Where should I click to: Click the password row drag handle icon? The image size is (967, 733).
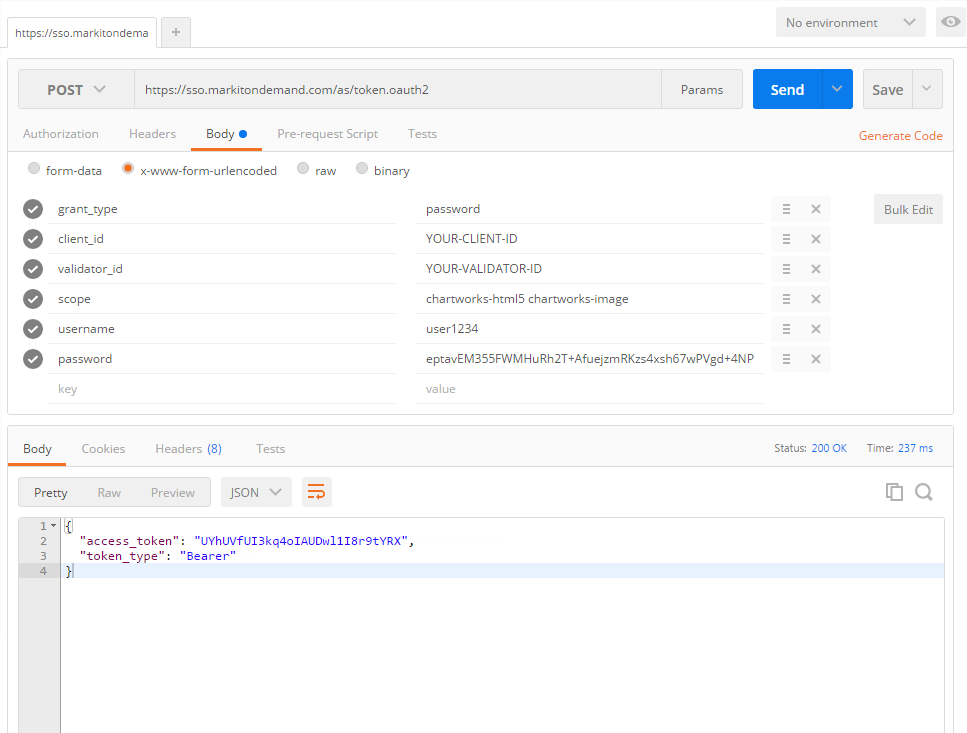pos(786,359)
